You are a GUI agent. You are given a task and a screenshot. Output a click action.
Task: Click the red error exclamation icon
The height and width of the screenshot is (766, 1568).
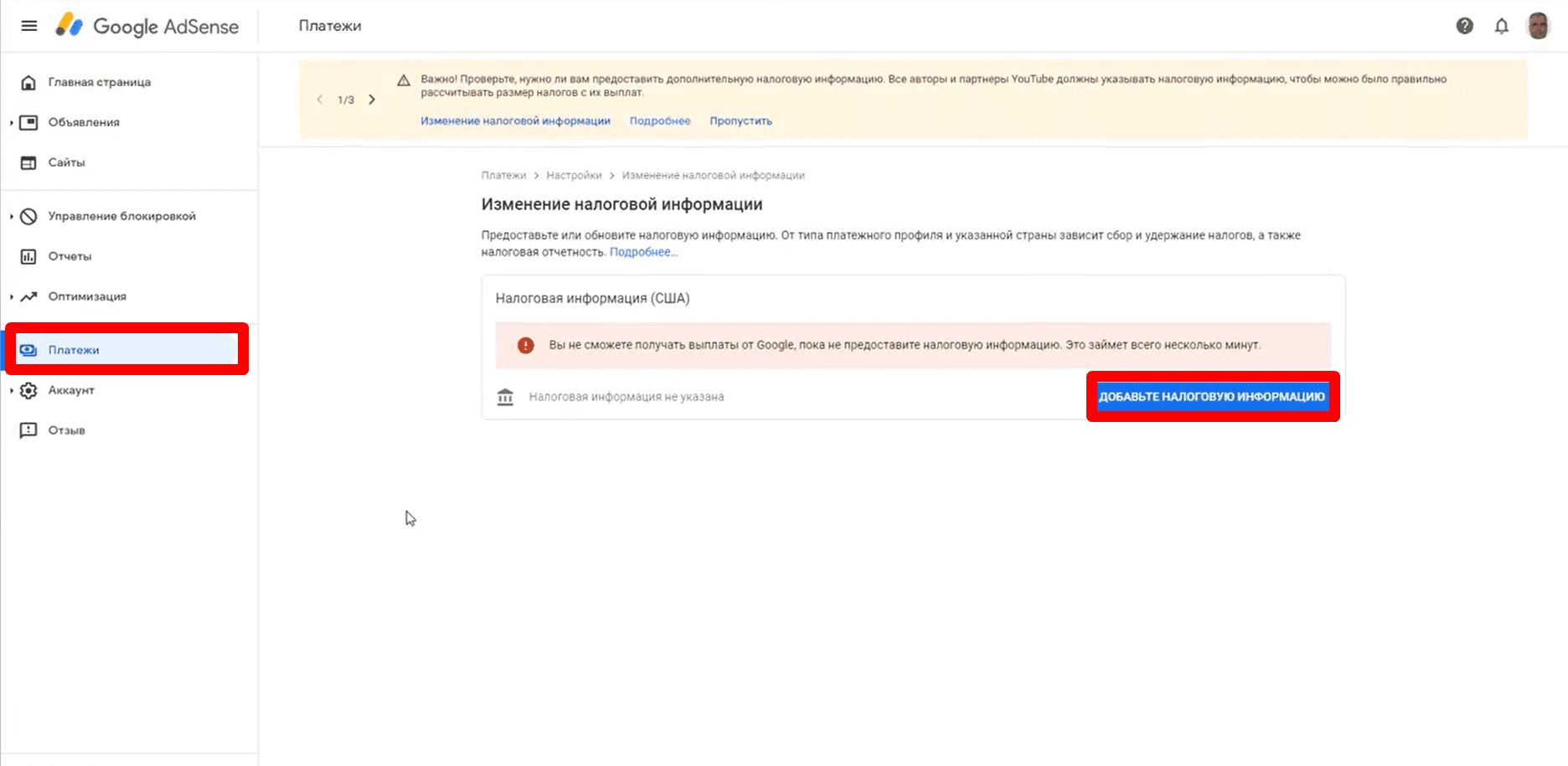click(526, 345)
